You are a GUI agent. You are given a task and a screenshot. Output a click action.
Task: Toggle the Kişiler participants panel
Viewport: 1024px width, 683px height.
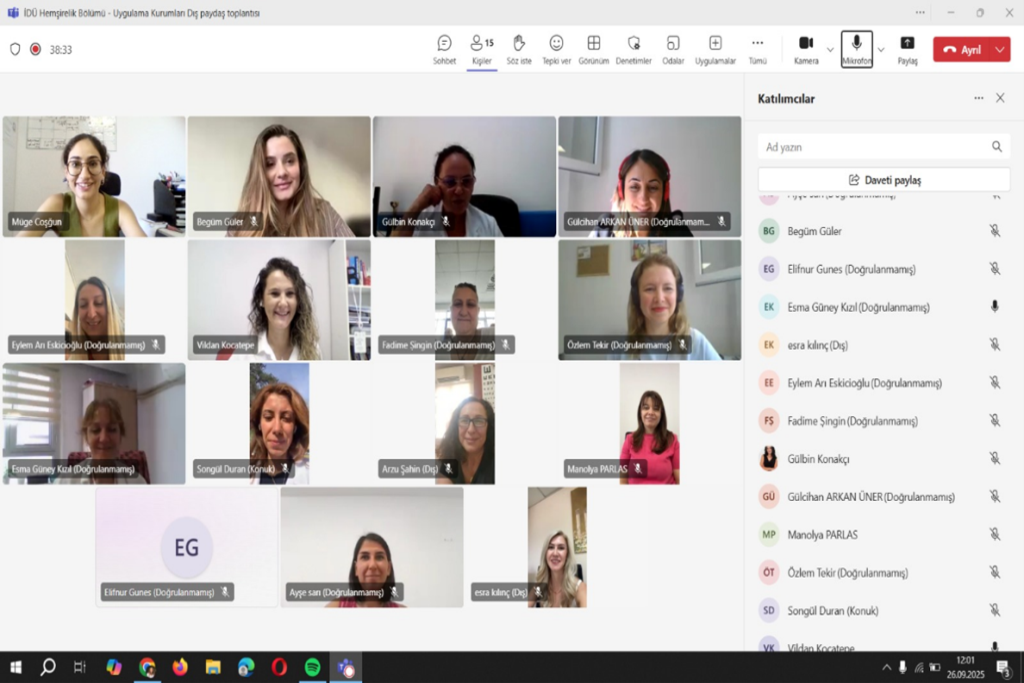pyautogui.click(x=482, y=48)
